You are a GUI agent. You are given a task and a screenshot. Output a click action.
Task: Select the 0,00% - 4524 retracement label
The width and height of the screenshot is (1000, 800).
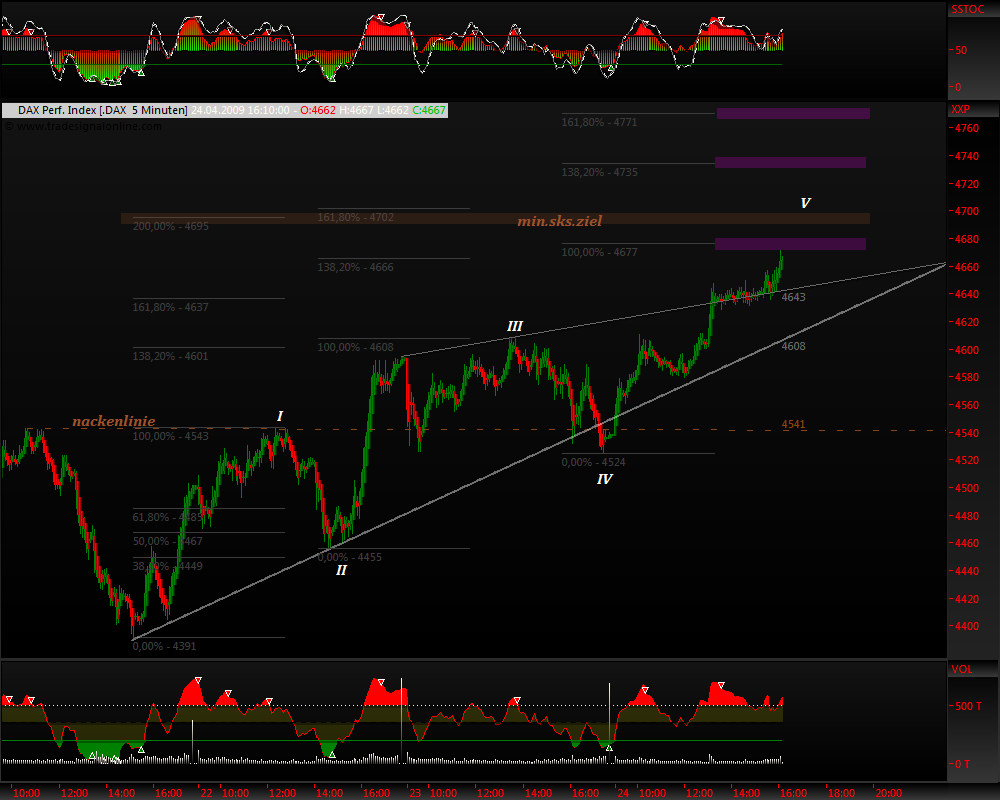pyautogui.click(x=593, y=462)
